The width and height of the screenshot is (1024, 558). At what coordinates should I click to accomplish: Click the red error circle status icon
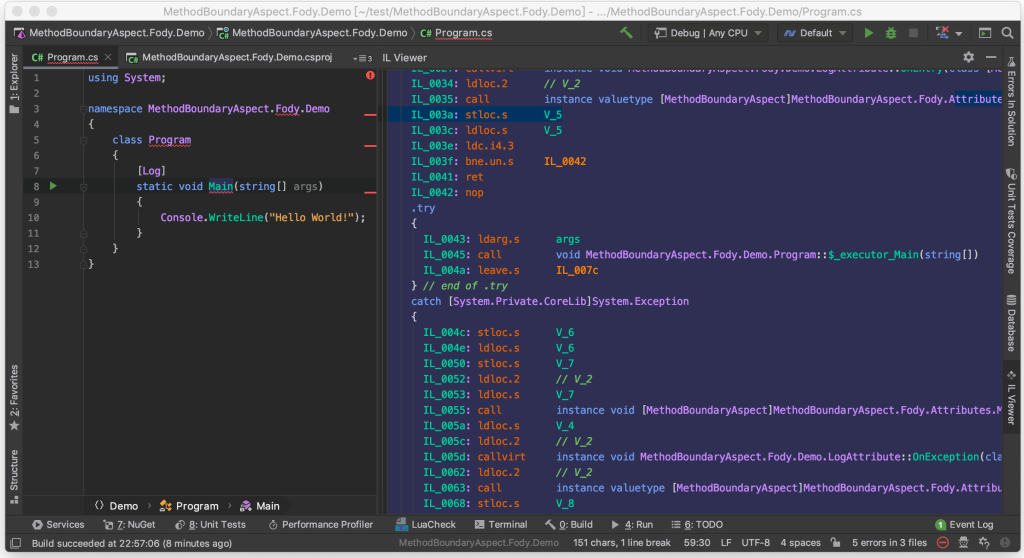[942, 542]
